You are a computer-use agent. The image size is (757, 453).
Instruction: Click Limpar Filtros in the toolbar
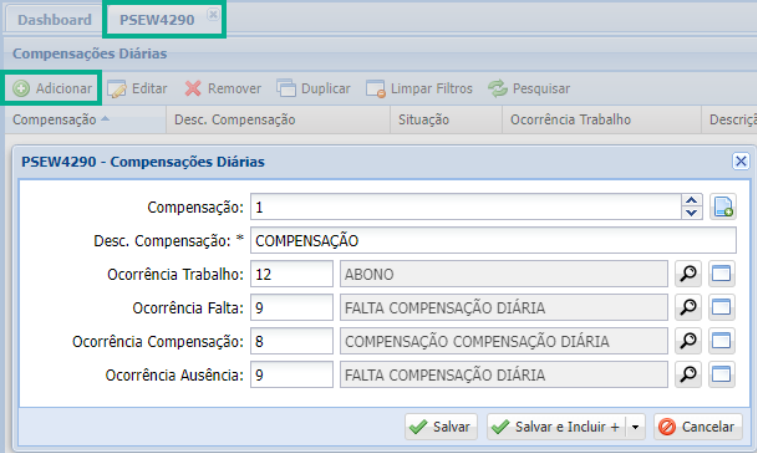coord(419,89)
